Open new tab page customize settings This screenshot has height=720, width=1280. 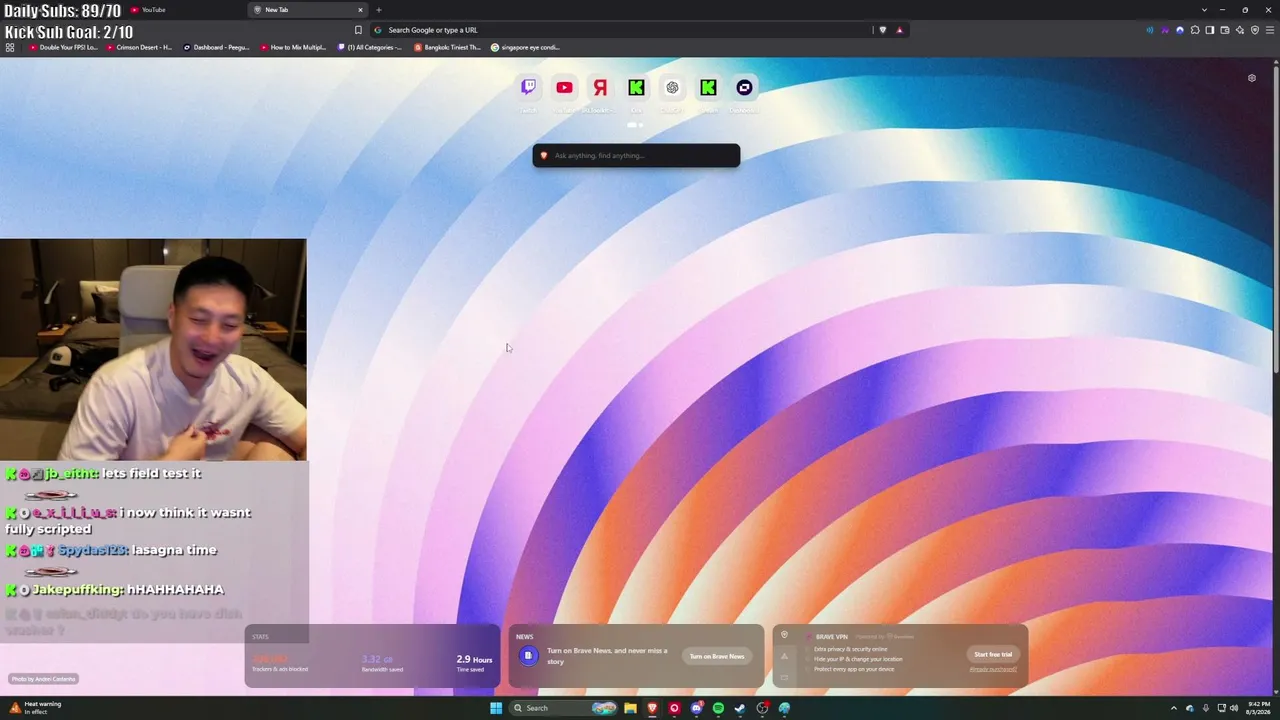[x=1251, y=78]
